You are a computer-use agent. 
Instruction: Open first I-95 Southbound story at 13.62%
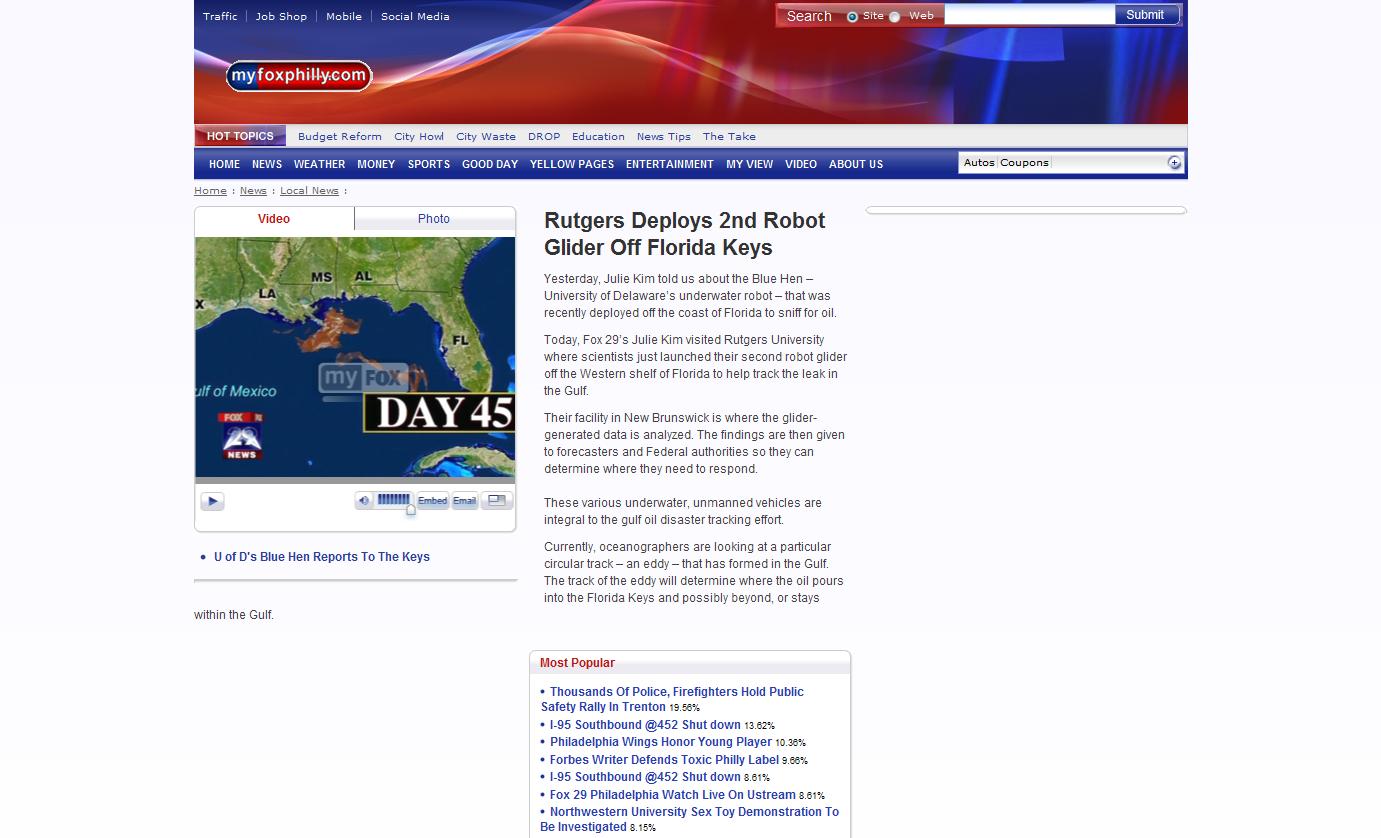[645, 725]
